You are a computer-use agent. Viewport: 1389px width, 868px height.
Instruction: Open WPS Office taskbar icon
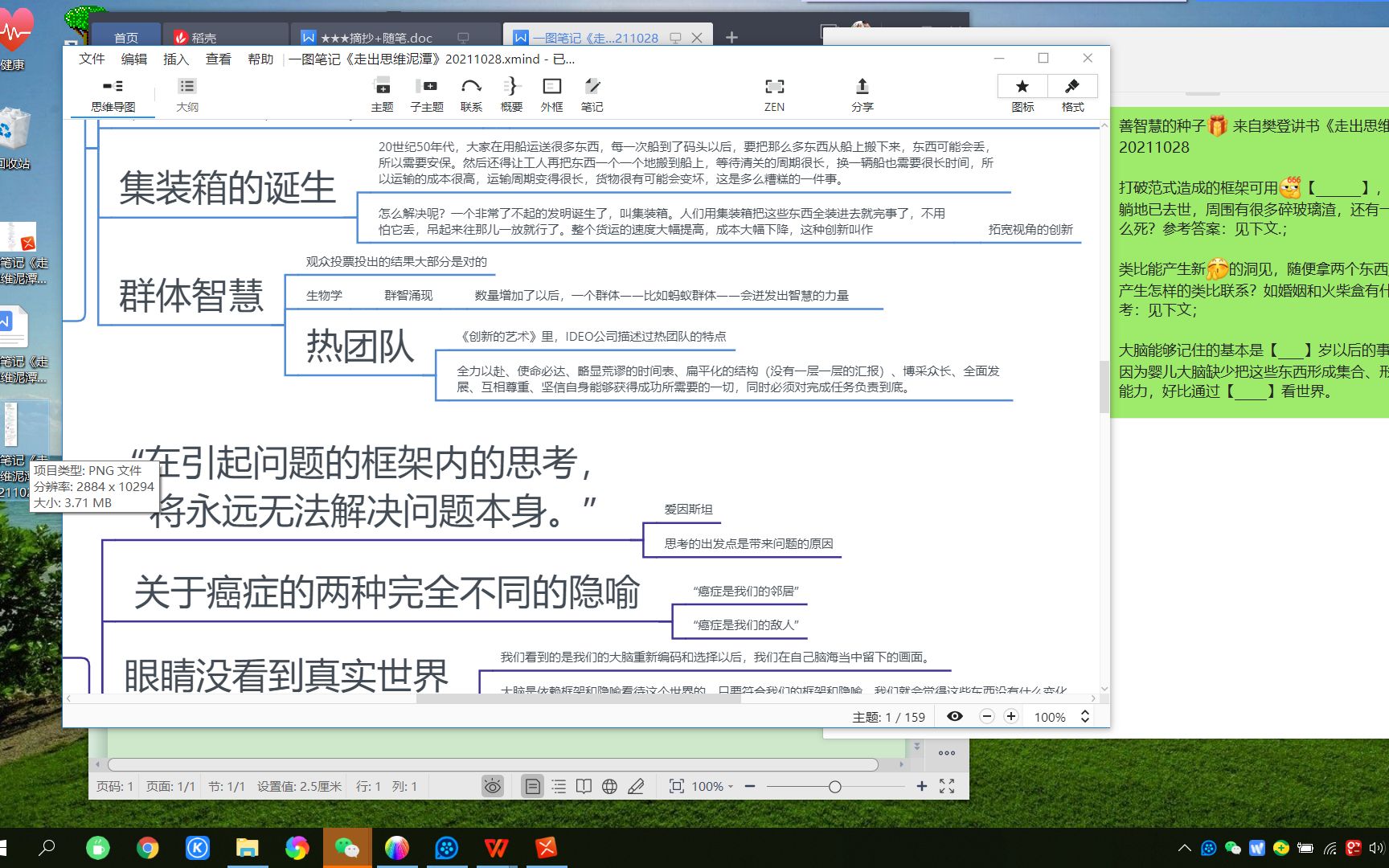496,848
